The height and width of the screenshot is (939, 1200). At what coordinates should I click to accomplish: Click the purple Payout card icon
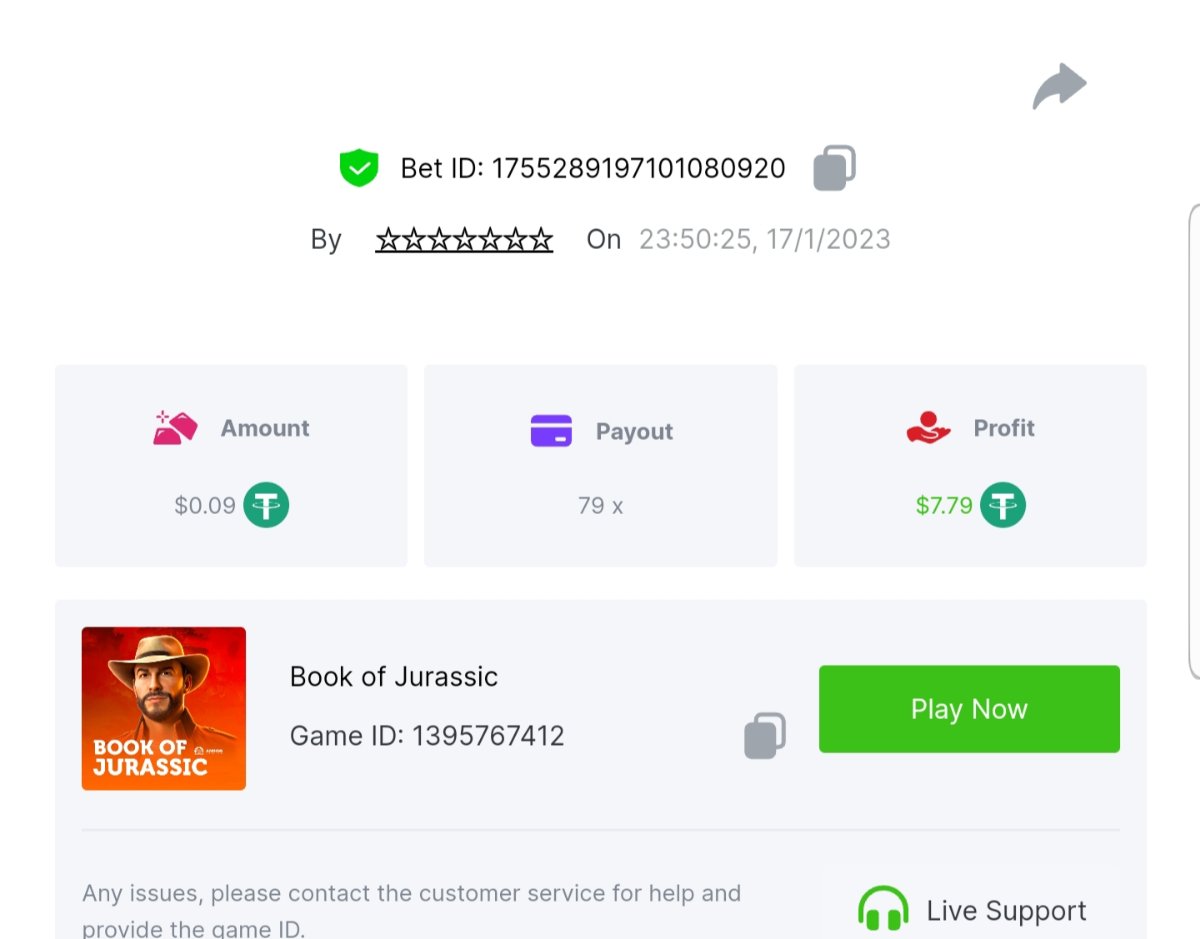(x=551, y=431)
